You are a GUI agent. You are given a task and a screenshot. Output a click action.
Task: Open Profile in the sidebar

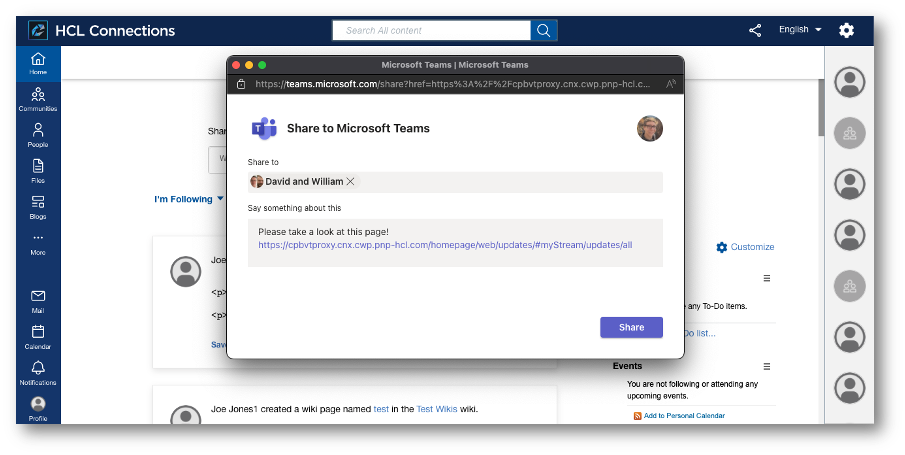tap(38, 409)
